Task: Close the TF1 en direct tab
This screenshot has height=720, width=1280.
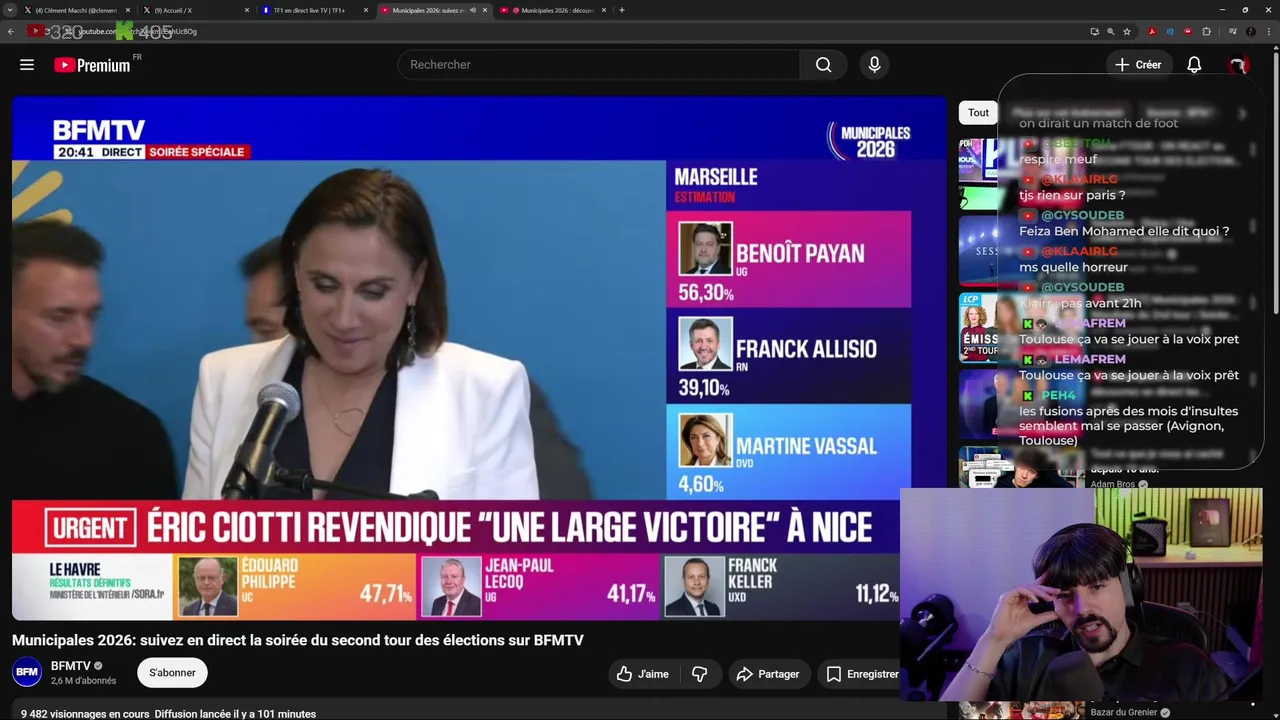Action: pos(366,10)
